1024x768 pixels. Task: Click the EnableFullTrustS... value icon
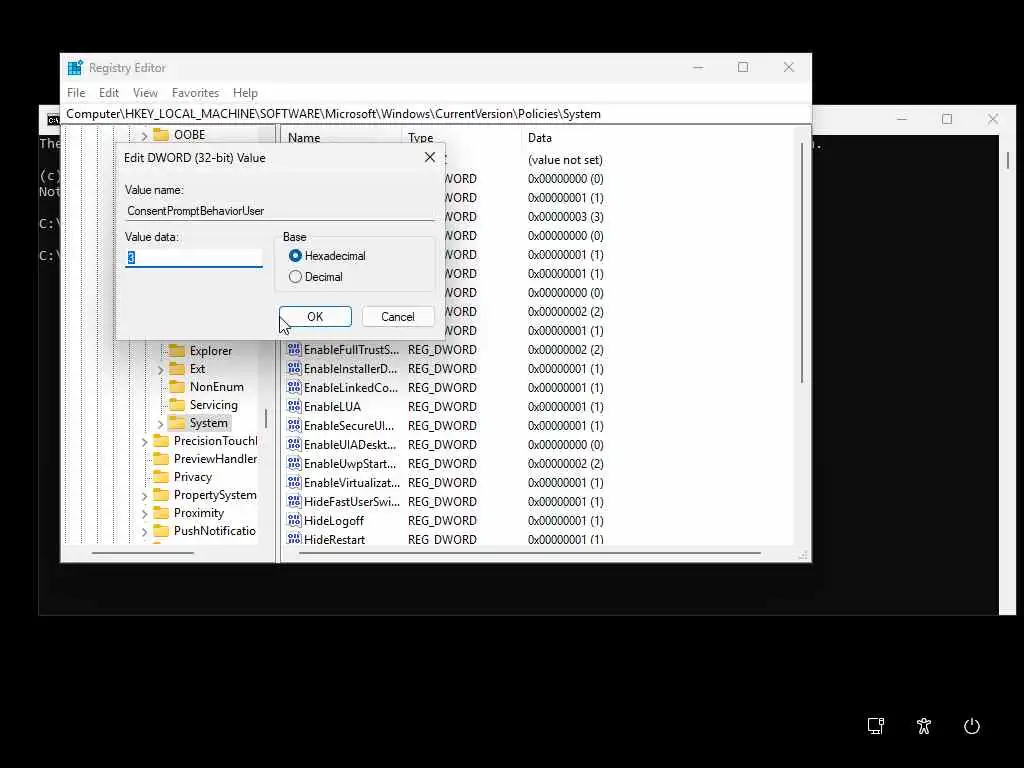[x=294, y=349]
